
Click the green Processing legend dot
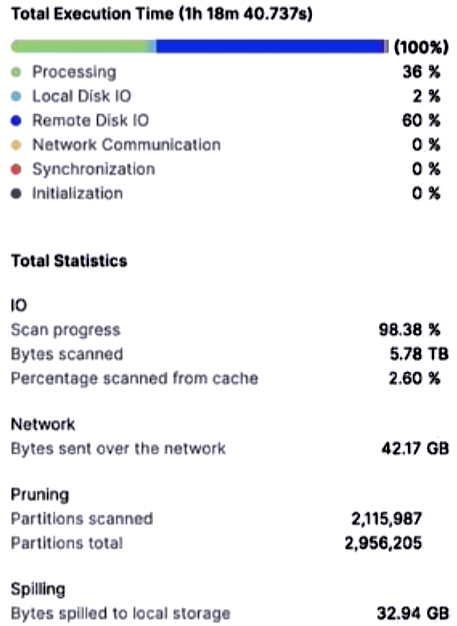(16, 72)
